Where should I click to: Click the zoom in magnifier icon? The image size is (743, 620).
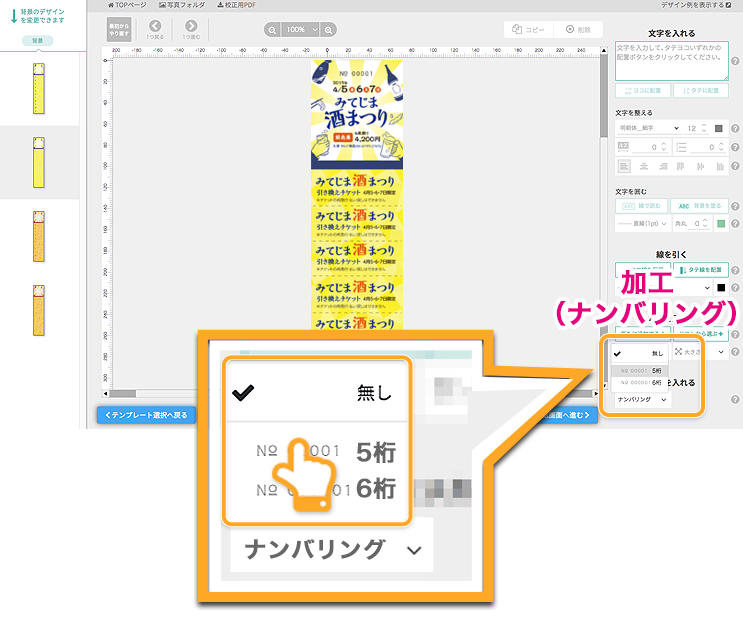pyautogui.click(x=329, y=30)
